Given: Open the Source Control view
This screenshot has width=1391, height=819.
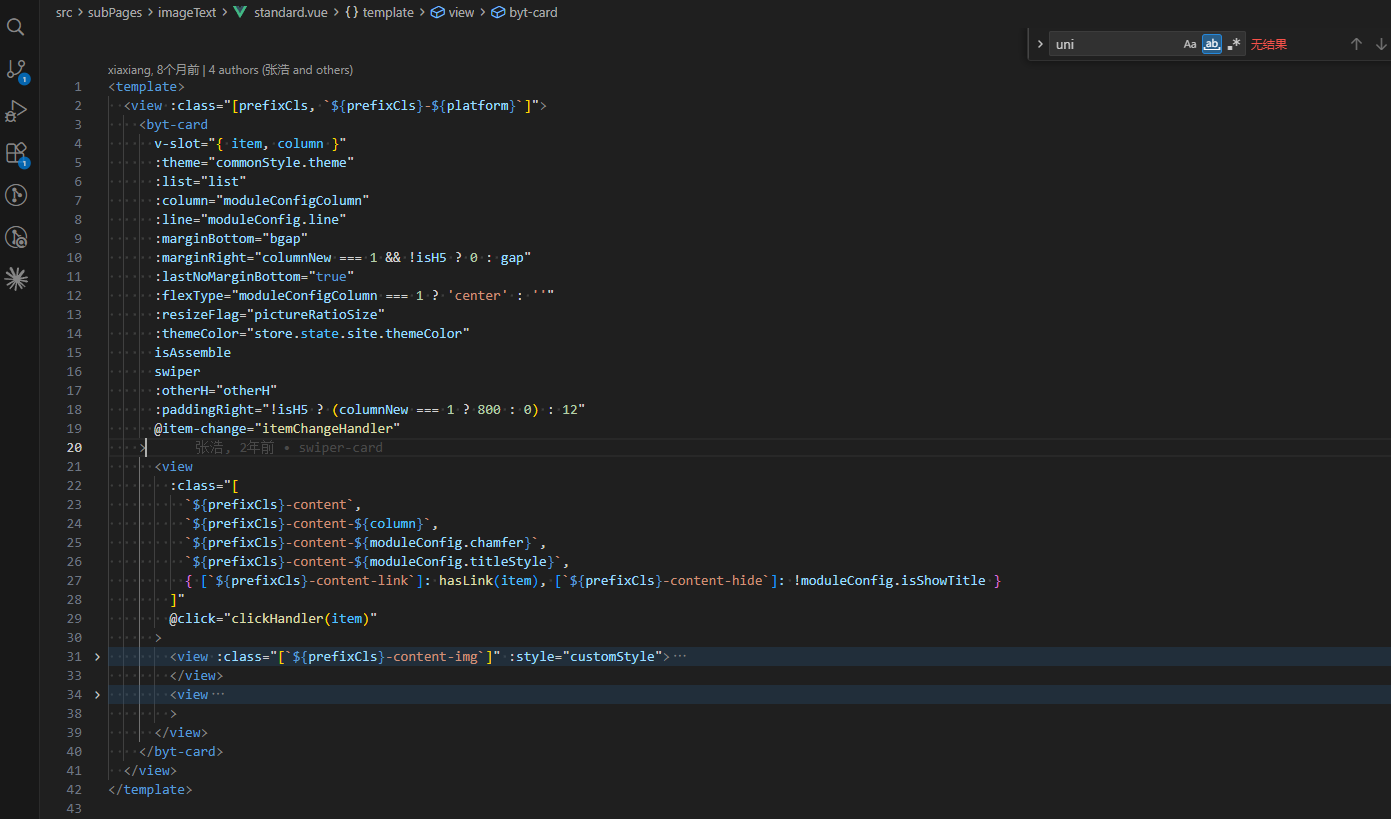Looking at the screenshot, I should click(x=16, y=69).
